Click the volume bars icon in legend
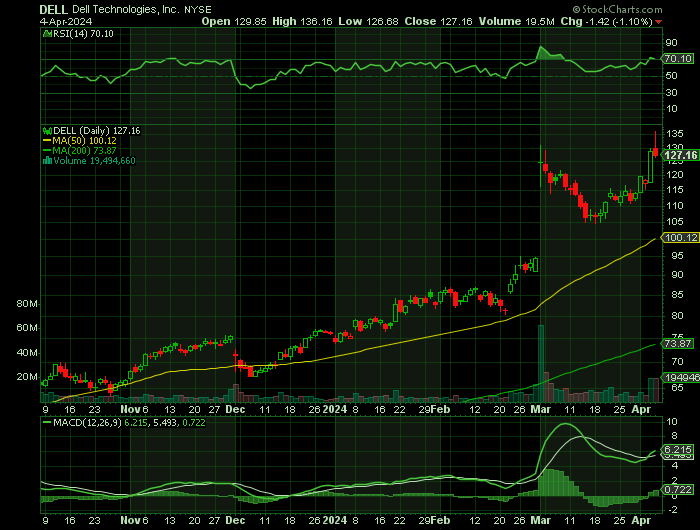The height and width of the screenshot is (530, 700). pos(47,161)
